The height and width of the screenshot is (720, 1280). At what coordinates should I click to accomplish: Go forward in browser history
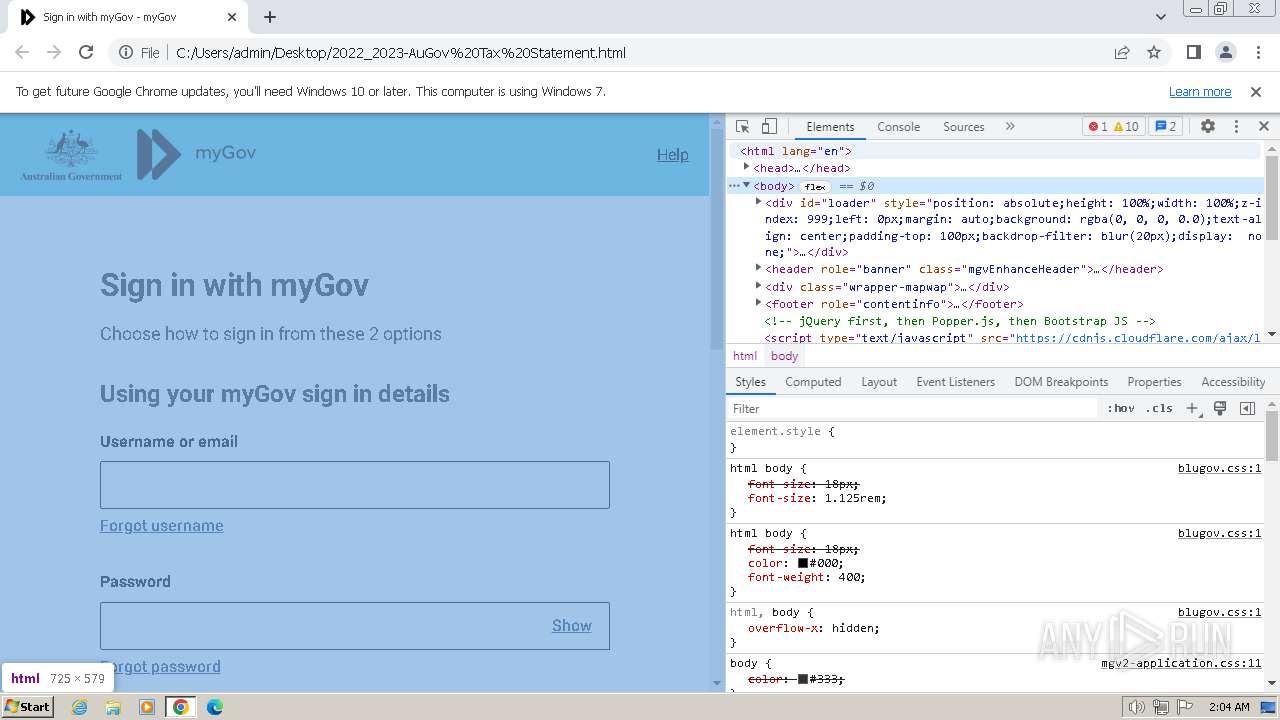(54, 53)
